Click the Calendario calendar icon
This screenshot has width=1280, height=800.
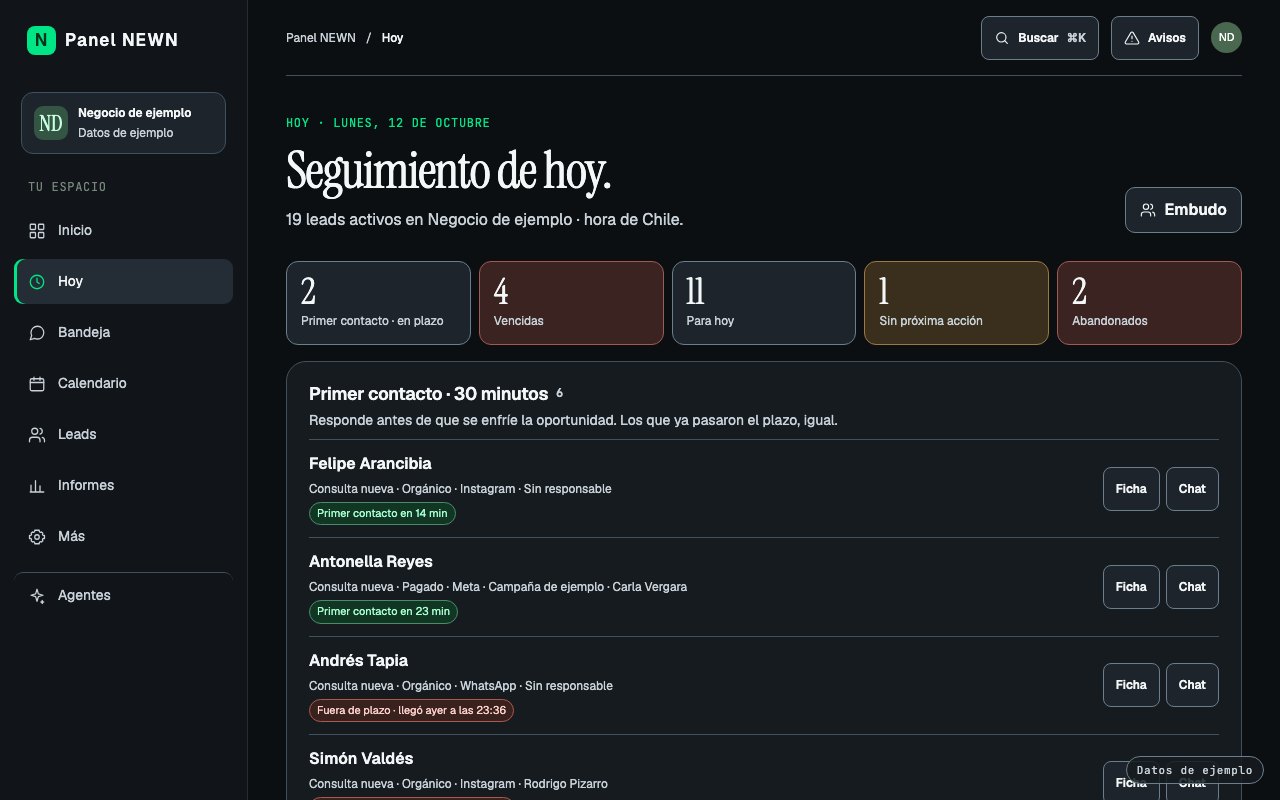pos(37,384)
